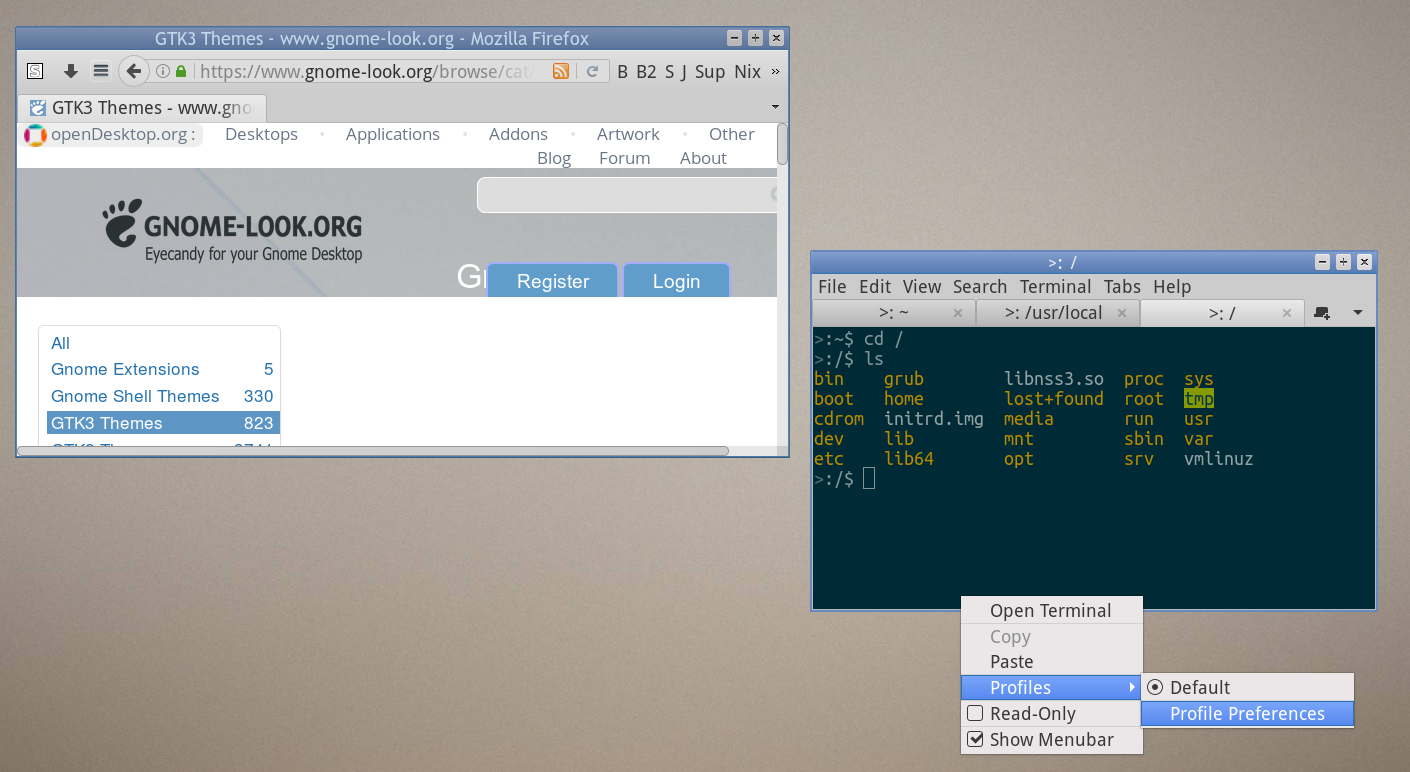Uncheck the Show Menubar checkbox

click(x=975, y=740)
